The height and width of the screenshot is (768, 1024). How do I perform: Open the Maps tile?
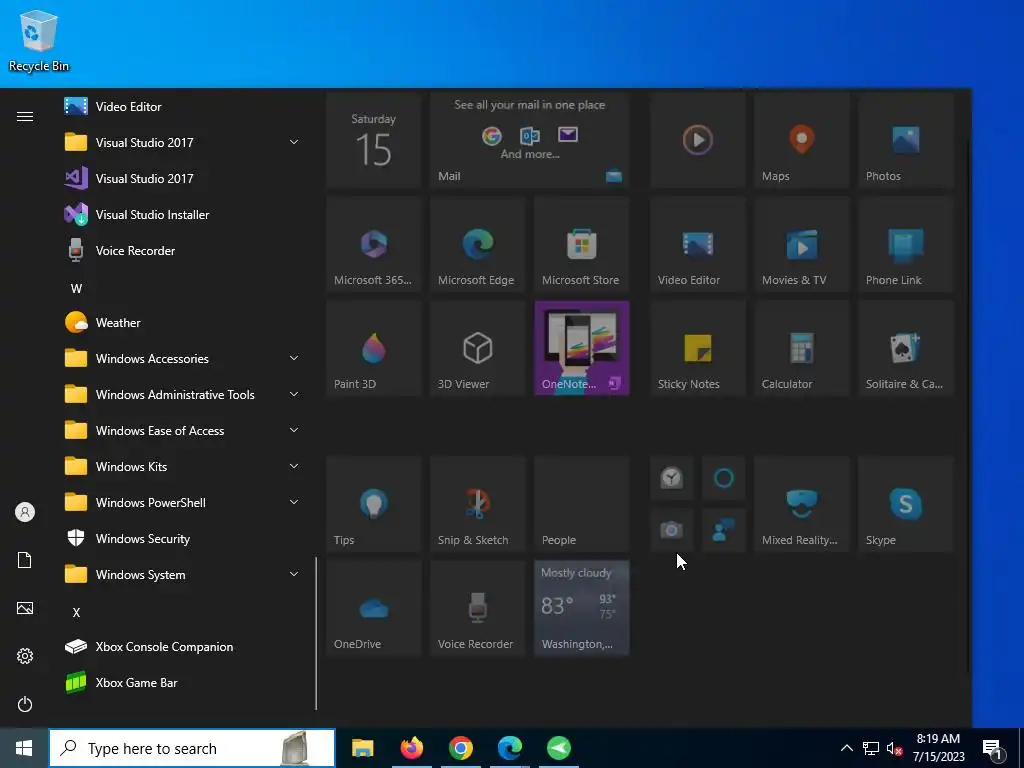(x=801, y=140)
